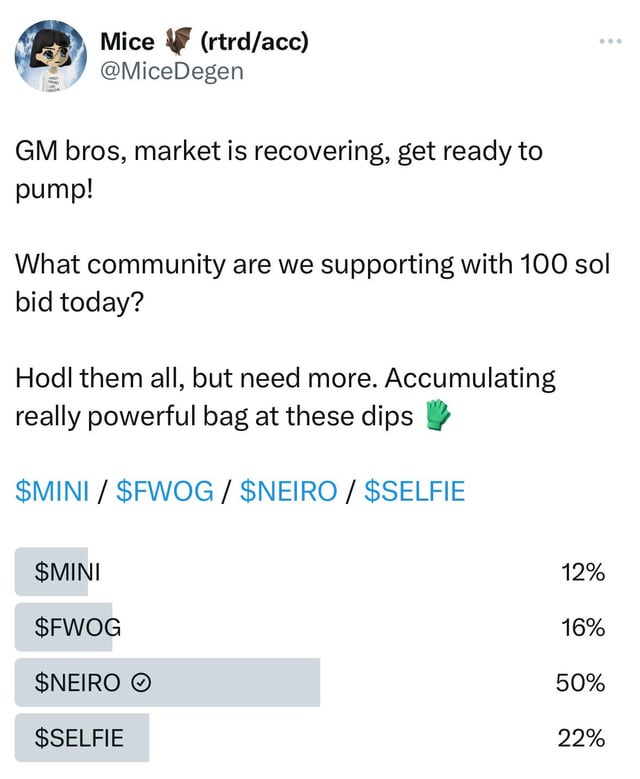Click the 16% poll result
This screenshot has width=640, height=779.
click(583, 628)
